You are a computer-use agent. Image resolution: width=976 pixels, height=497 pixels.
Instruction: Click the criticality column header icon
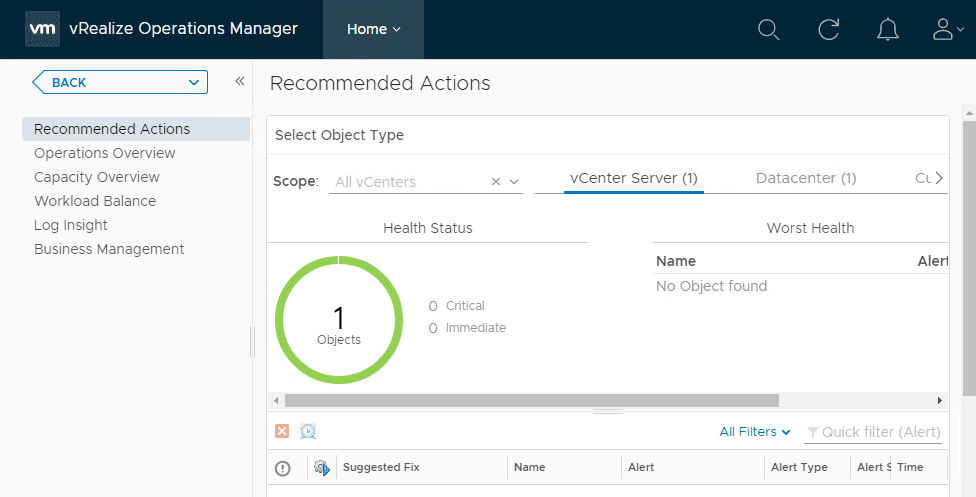tap(283, 467)
